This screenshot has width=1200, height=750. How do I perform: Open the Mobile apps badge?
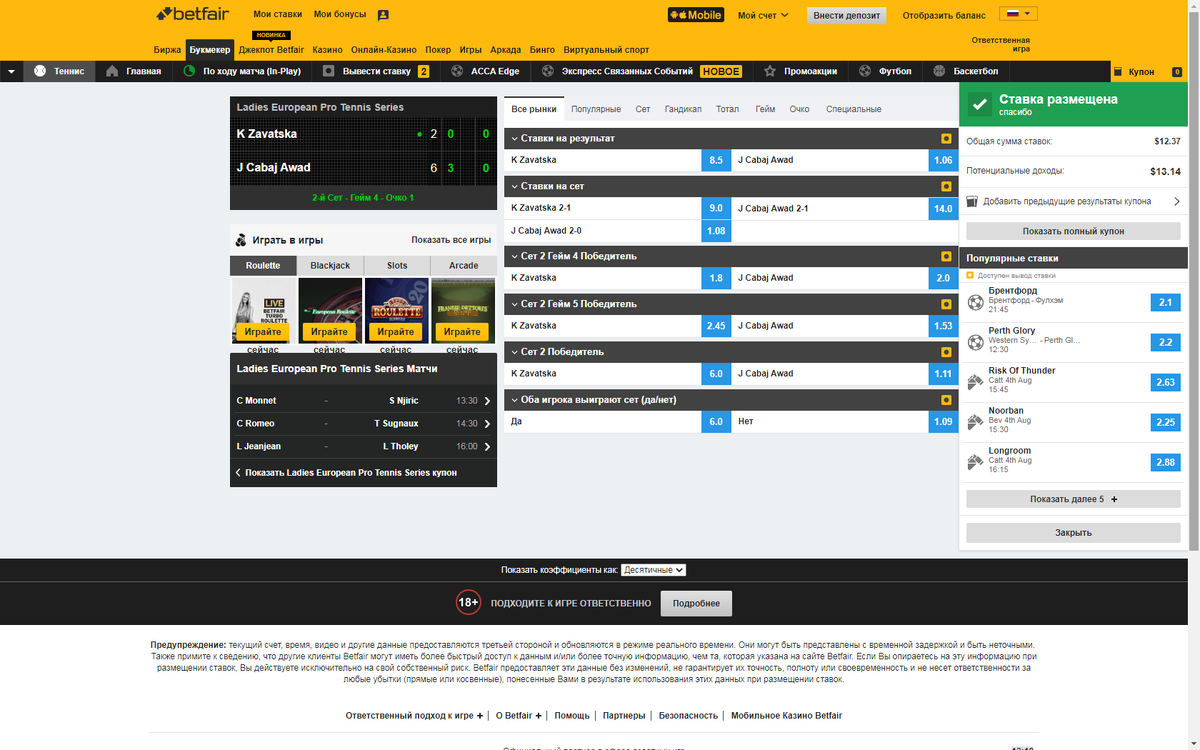click(x=696, y=15)
